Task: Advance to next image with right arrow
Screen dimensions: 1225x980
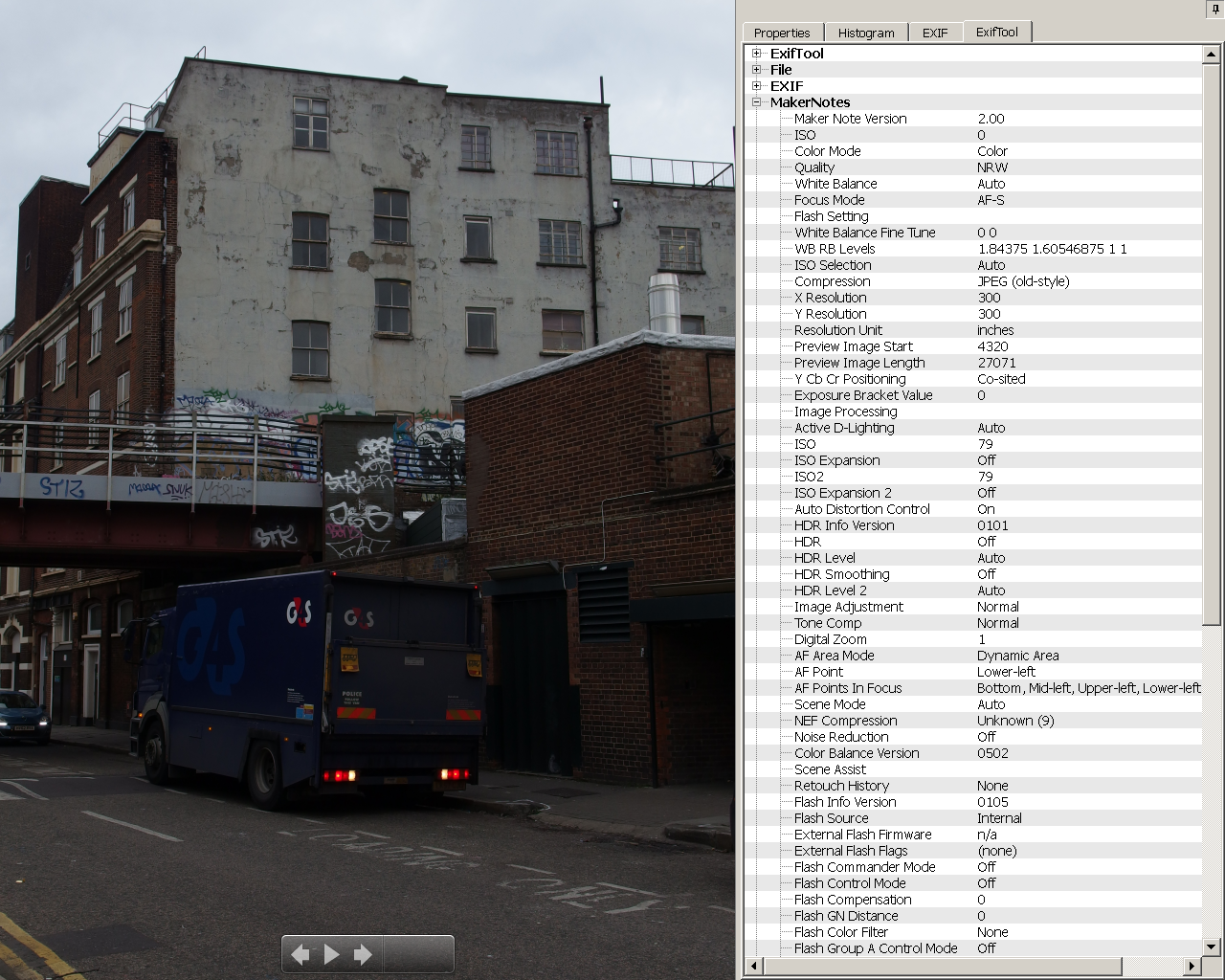Action: (363, 954)
